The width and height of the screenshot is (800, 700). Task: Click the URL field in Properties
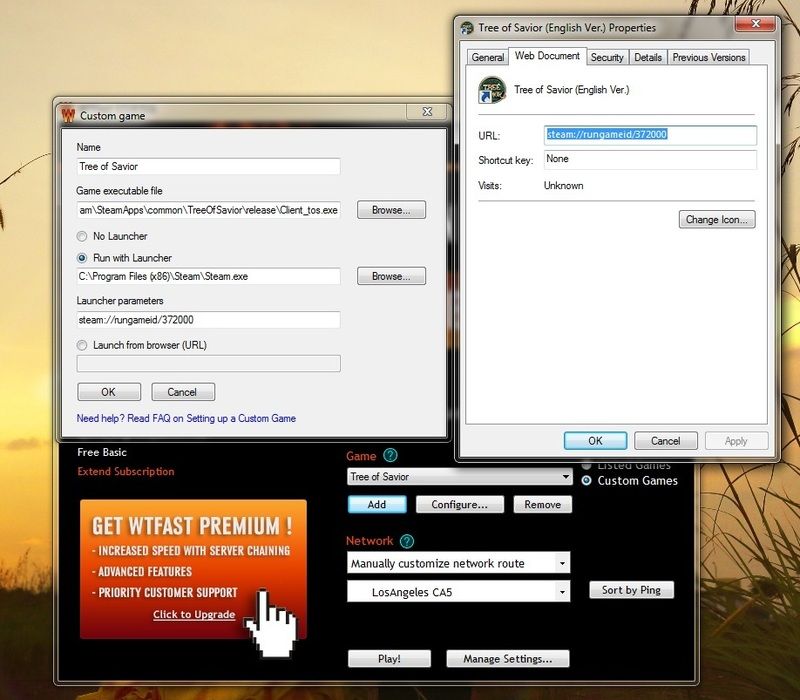650,135
